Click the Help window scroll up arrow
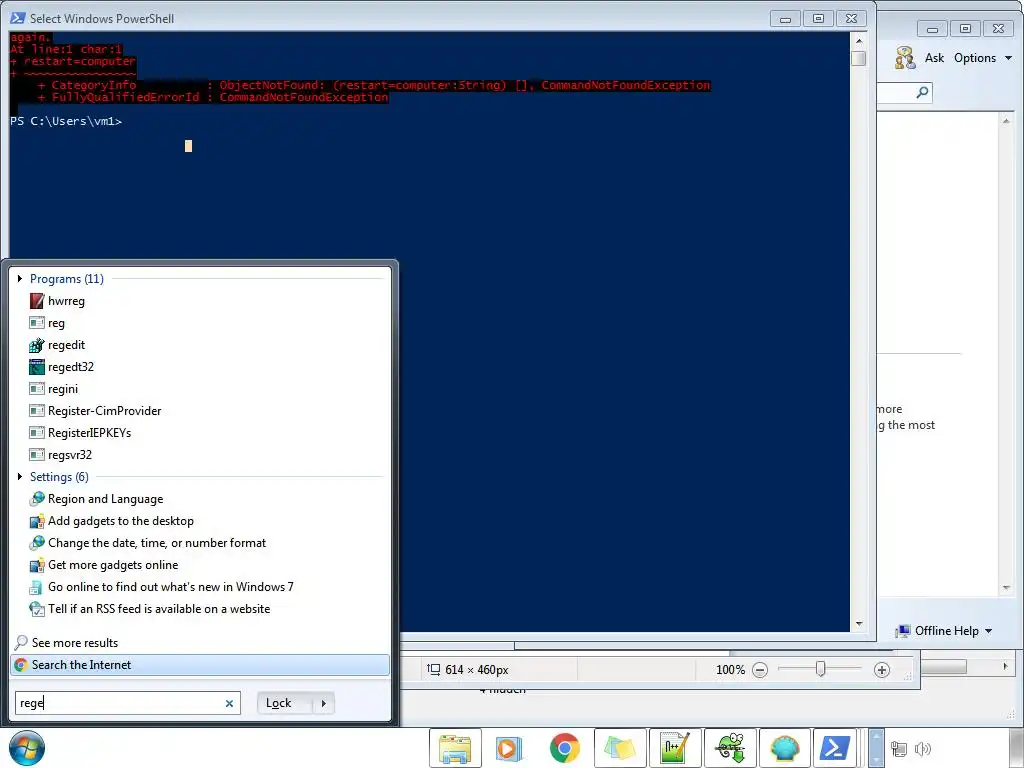This screenshot has width=1024, height=768. pyautogui.click(x=1006, y=121)
